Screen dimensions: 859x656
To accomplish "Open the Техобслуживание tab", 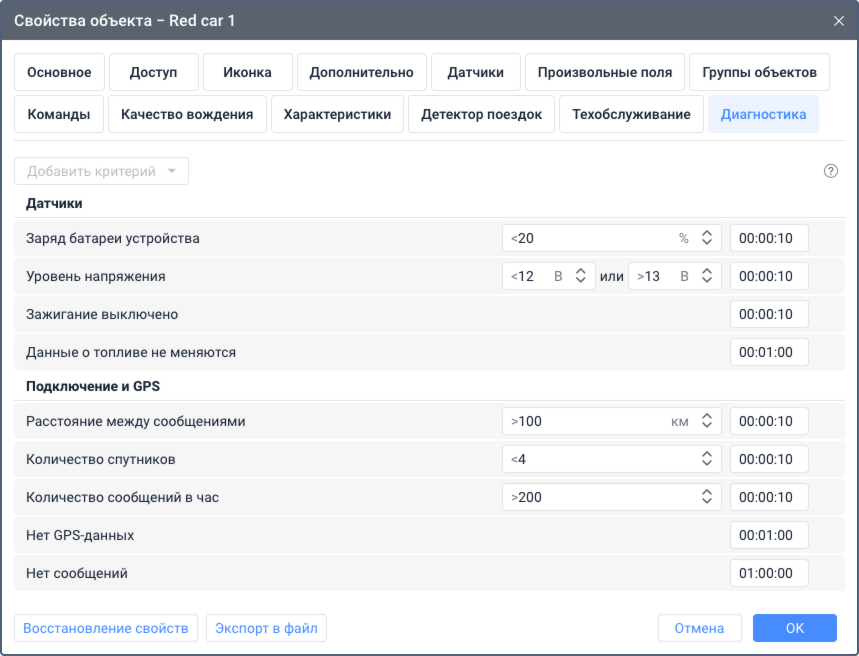I will (x=631, y=114).
